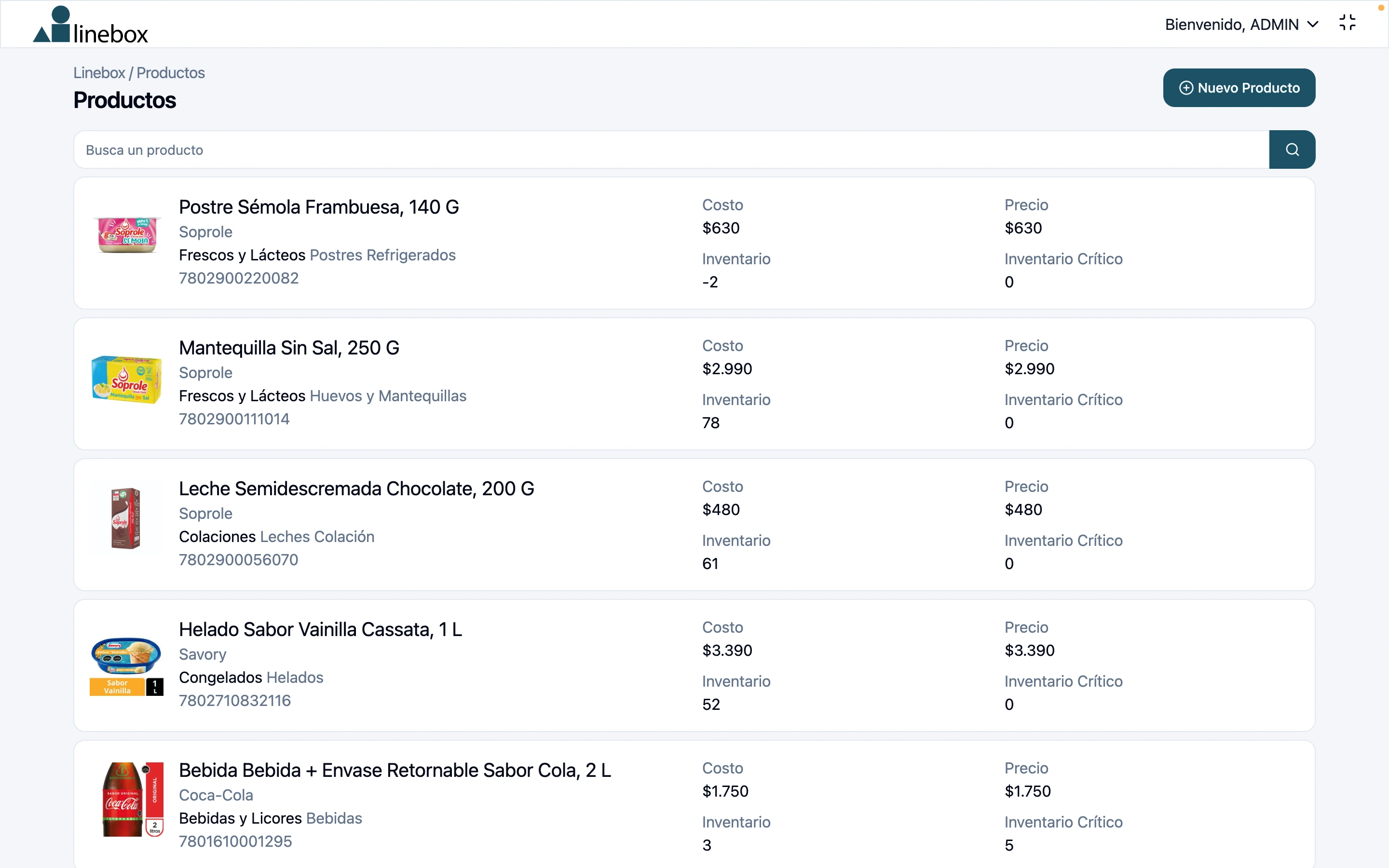Click the Busca un producto search field
Screen dimensions: 1389x868
pos(402,149)
